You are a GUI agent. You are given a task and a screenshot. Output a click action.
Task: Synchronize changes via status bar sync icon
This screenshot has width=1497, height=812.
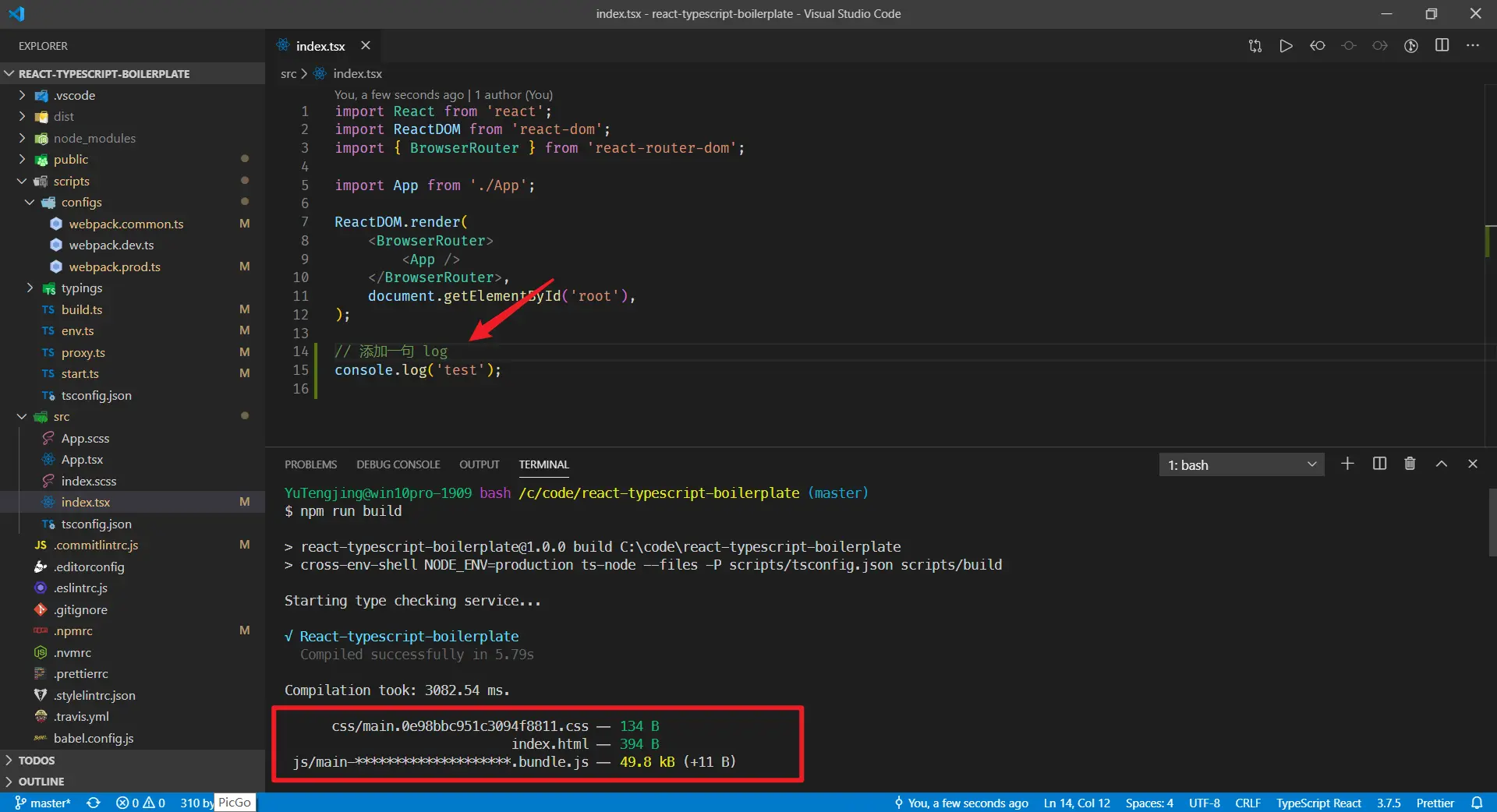tap(94, 803)
